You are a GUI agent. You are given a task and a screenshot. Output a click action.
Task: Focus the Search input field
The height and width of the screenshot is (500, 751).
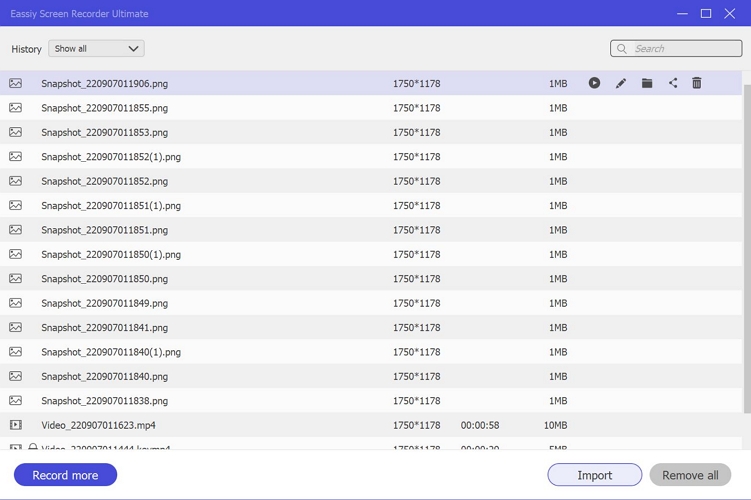tap(685, 48)
